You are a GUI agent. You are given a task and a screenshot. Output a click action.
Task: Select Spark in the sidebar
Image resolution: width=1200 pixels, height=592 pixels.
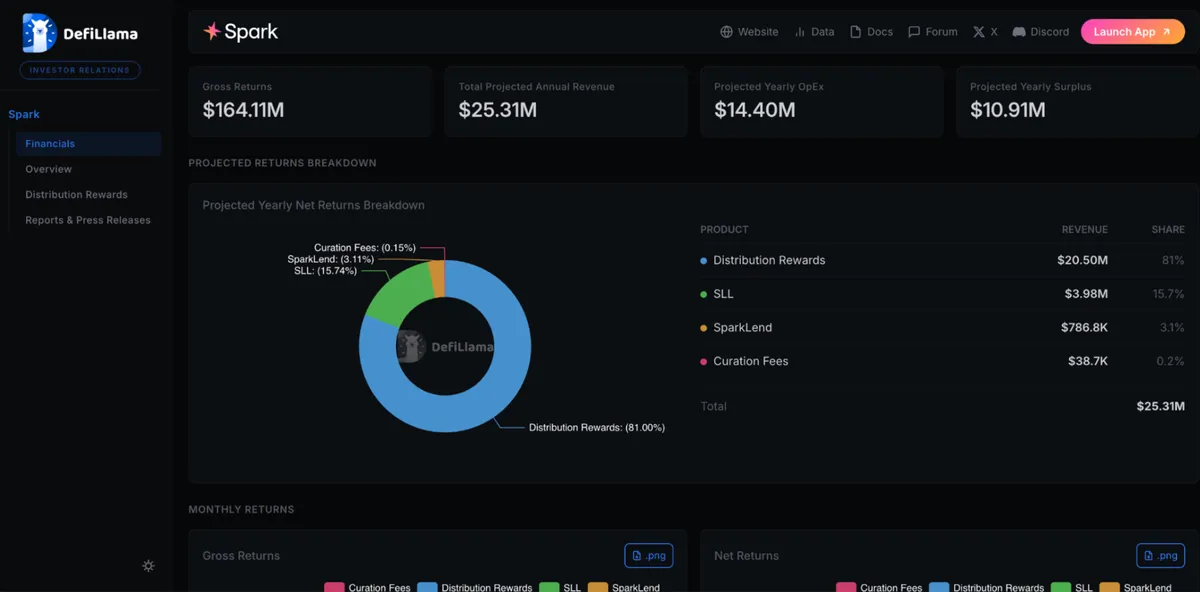tap(24, 114)
